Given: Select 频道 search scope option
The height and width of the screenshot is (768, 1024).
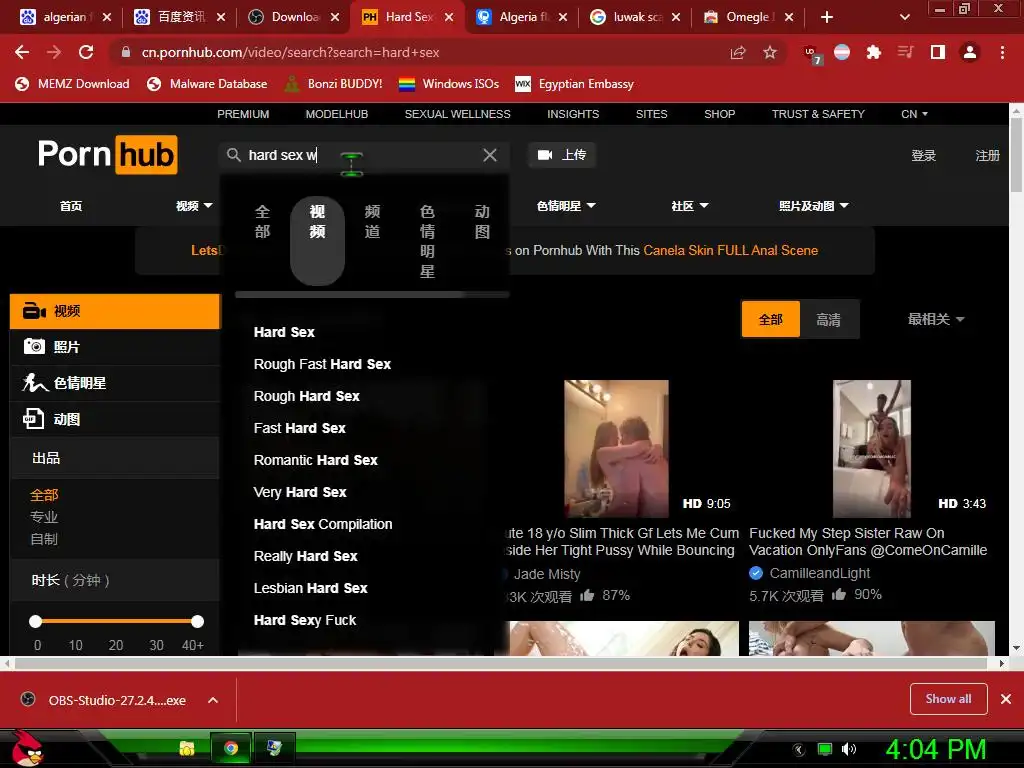Looking at the screenshot, I should pos(372,221).
